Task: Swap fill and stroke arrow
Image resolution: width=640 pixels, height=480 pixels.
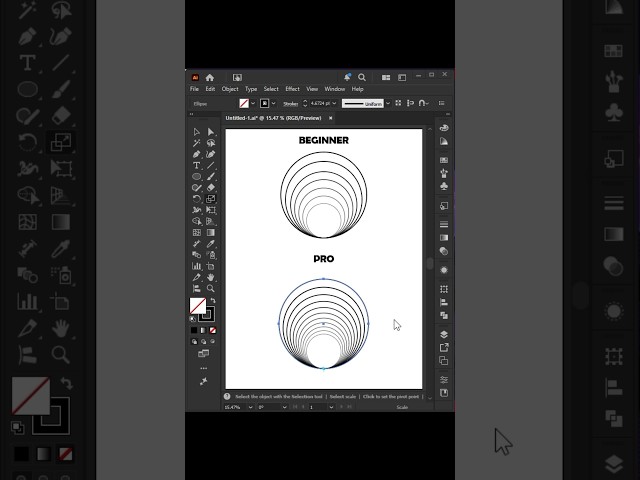Action: [x=213, y=300]
